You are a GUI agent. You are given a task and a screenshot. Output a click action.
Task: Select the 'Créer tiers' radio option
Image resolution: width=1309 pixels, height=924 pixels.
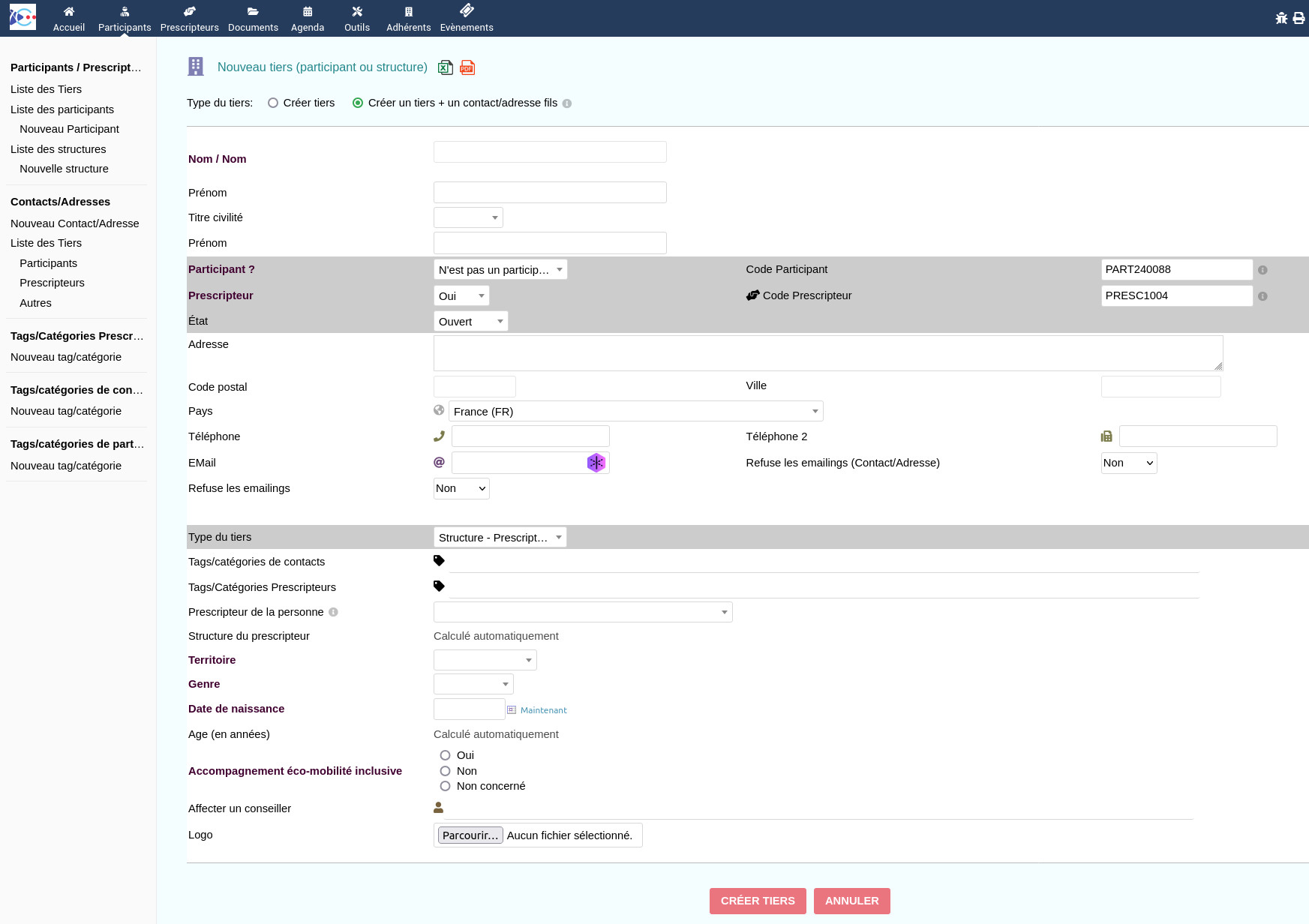click(x=273, y=103)
